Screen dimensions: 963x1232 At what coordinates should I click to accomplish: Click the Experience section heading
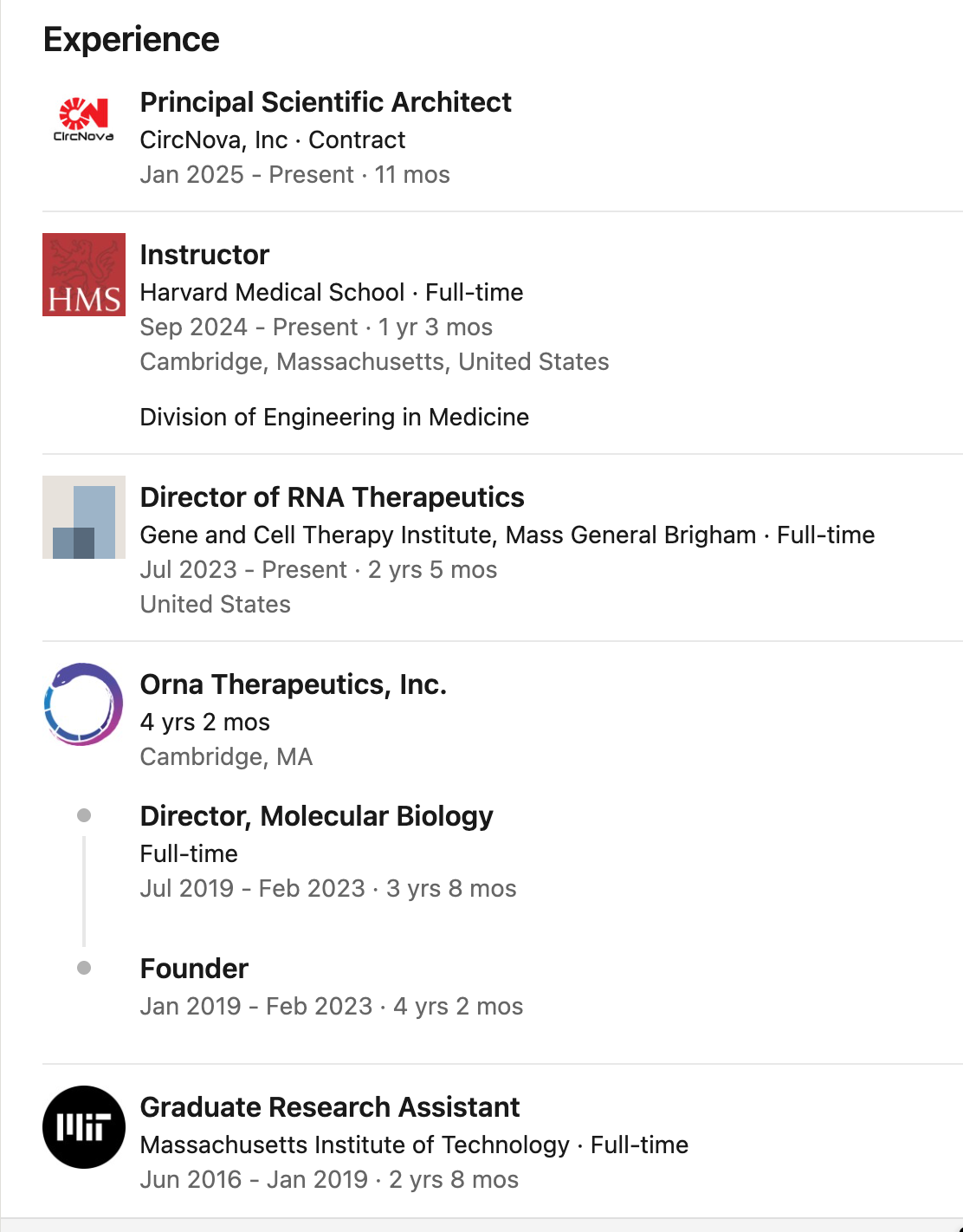132,40
